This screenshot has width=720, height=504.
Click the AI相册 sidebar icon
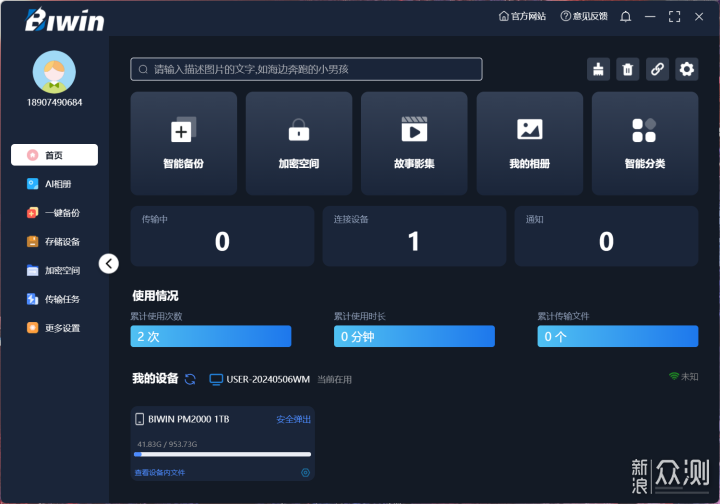[33, 184]
